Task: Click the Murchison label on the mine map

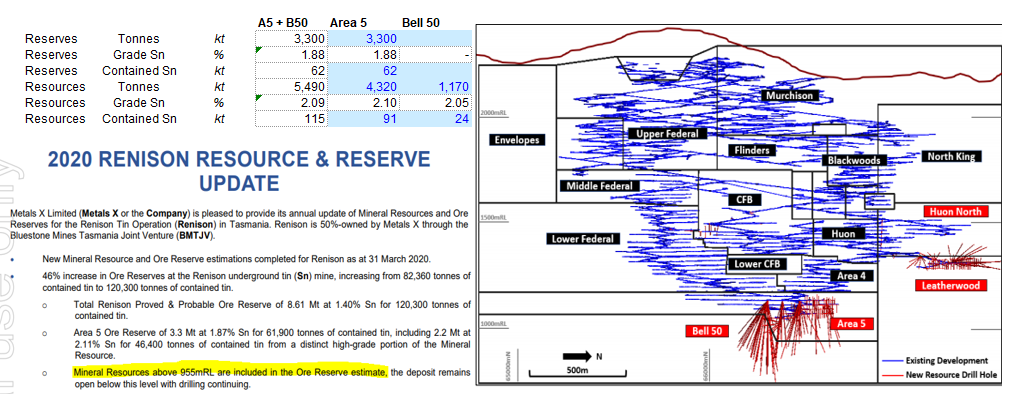Action: [790, 95]
